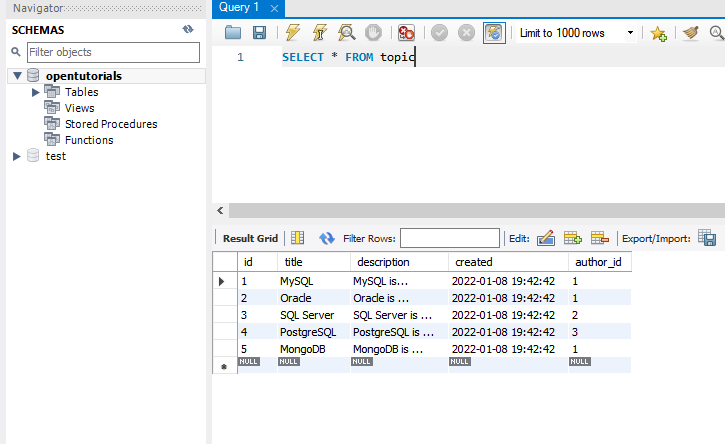Click the author_id column header

pos(600,262)
